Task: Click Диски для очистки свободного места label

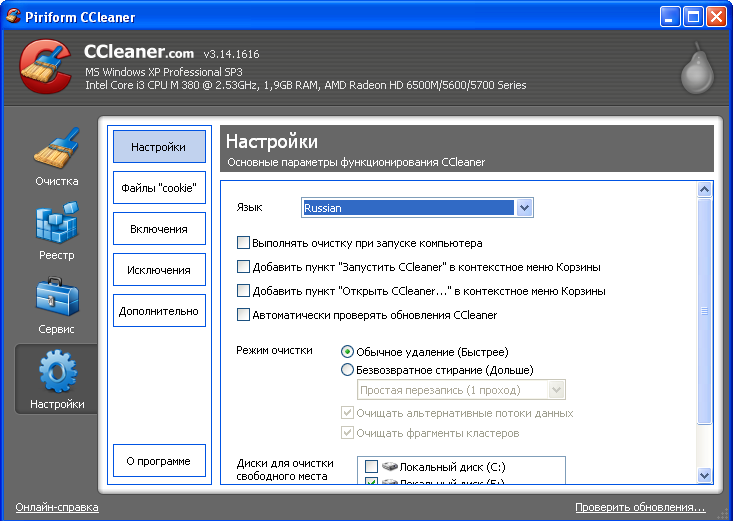Action: pos(285,470)
